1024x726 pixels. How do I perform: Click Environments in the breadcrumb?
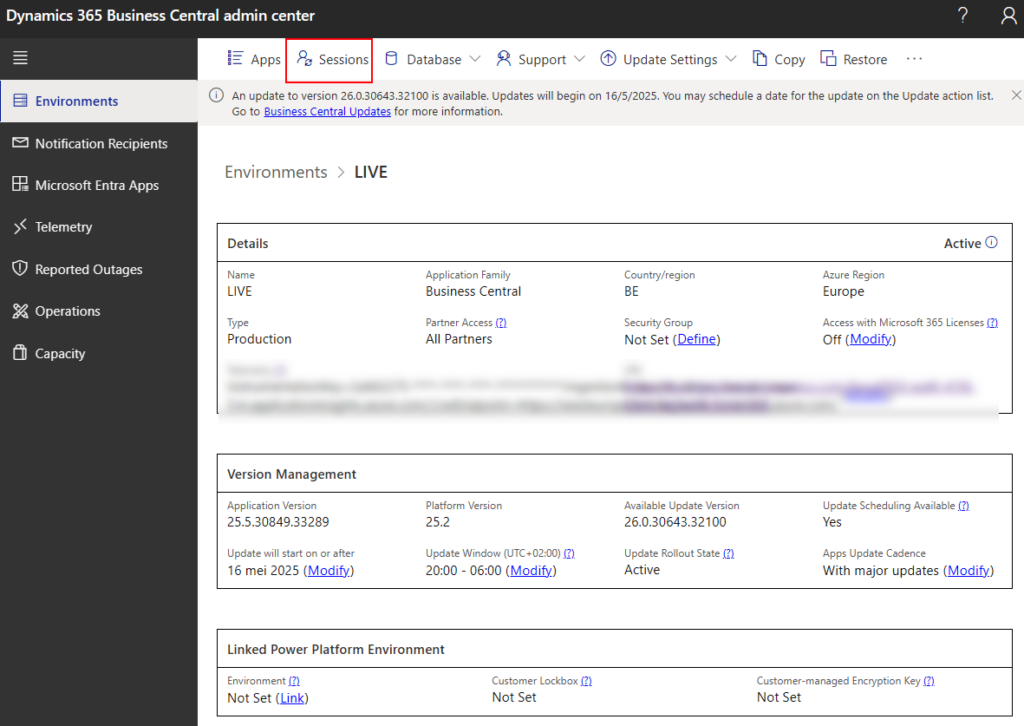(x=276, y=172)
